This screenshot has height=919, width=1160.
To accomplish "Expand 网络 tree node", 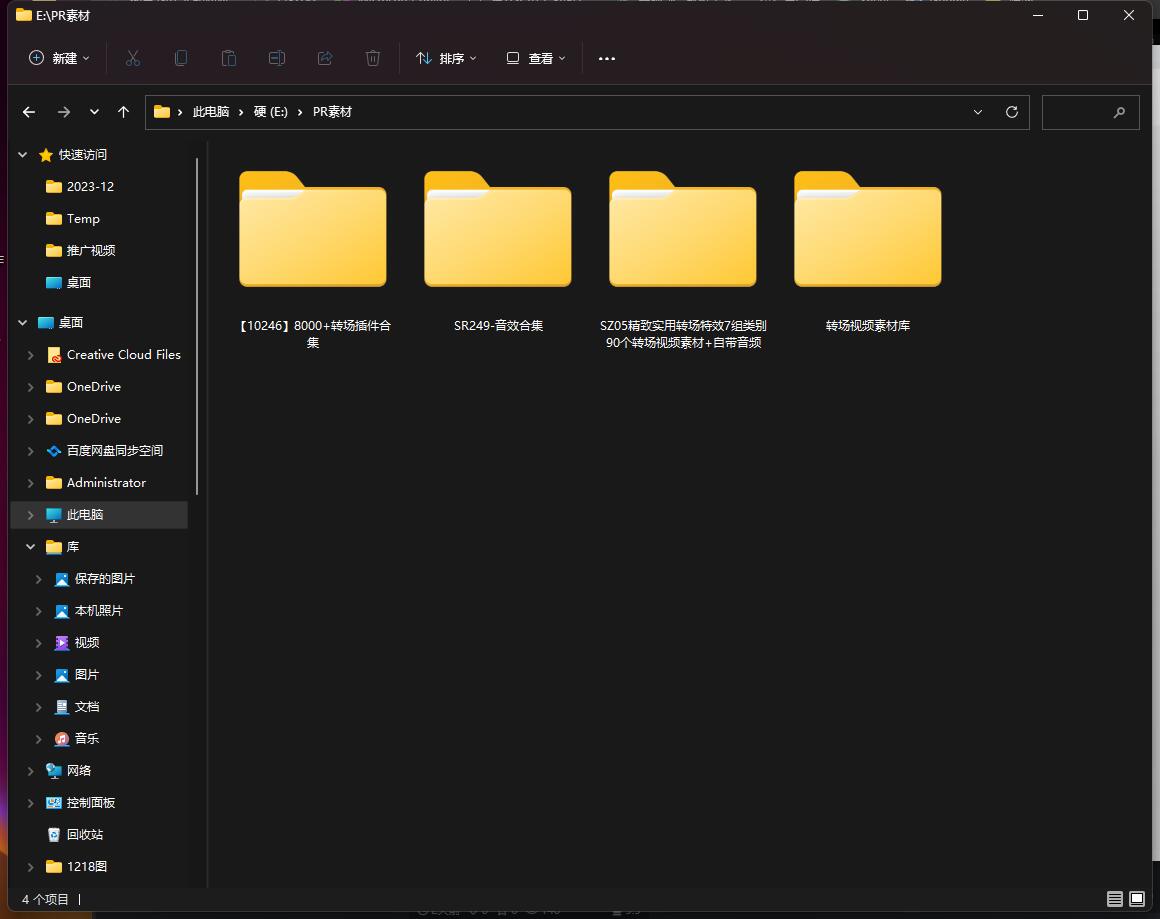I will click(x=30, y=771).
